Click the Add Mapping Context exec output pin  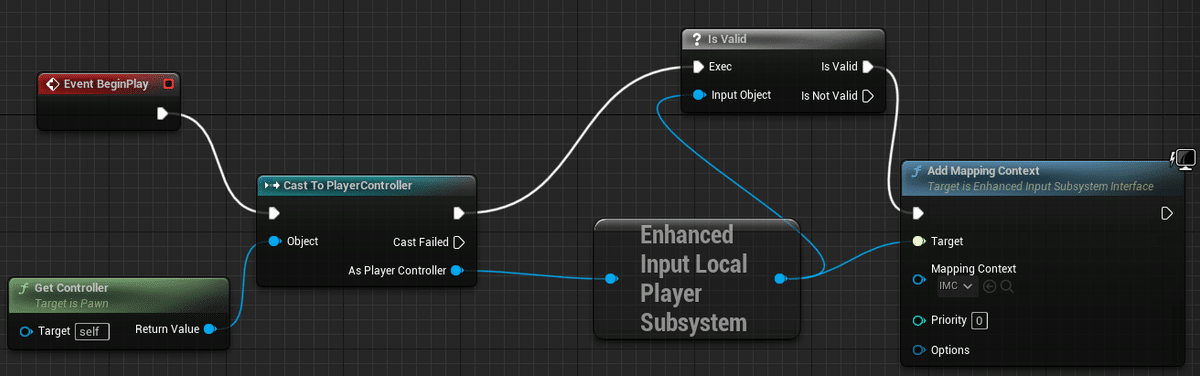tap(1167, 213)
